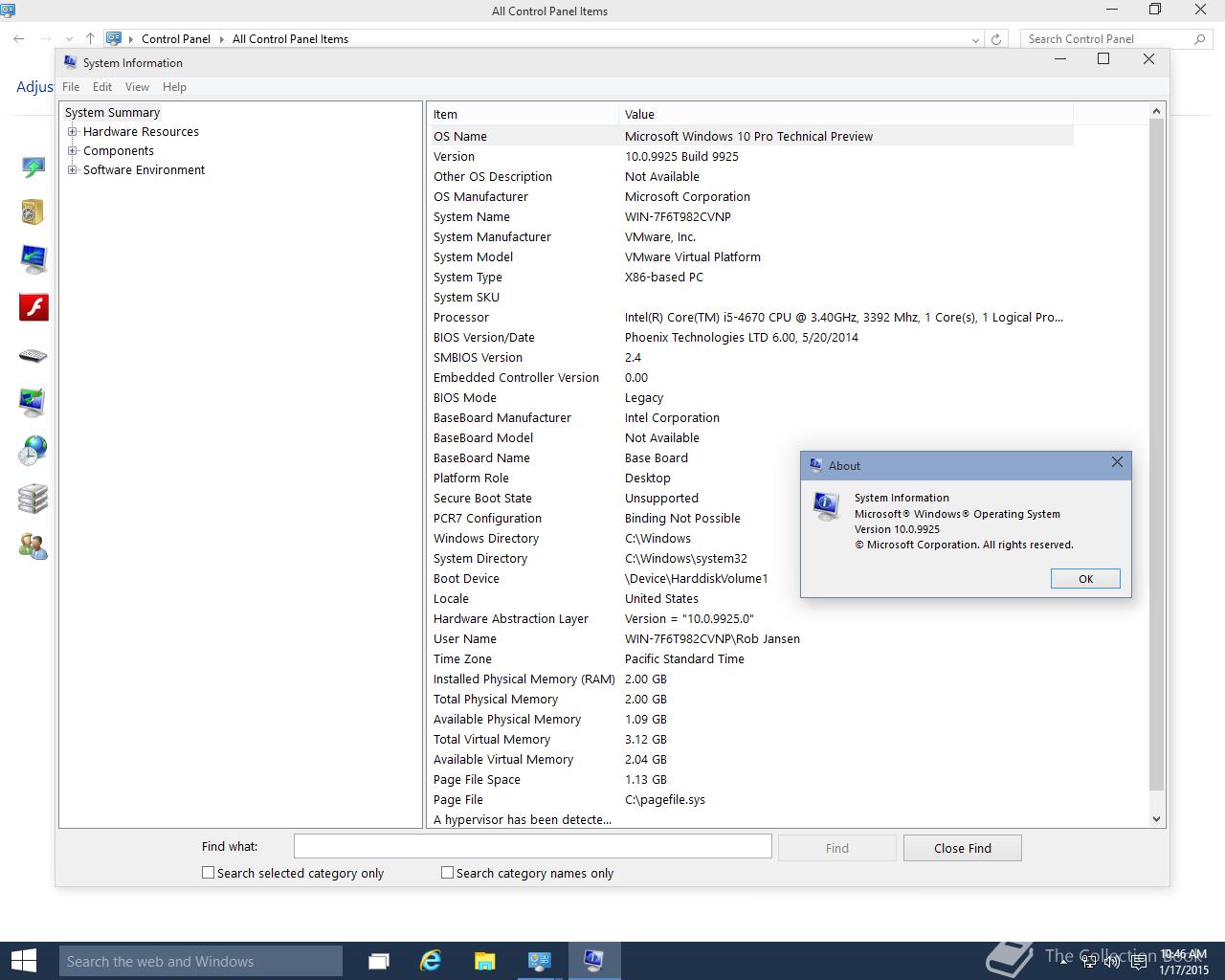Click the Close Find button

[963, 848]
